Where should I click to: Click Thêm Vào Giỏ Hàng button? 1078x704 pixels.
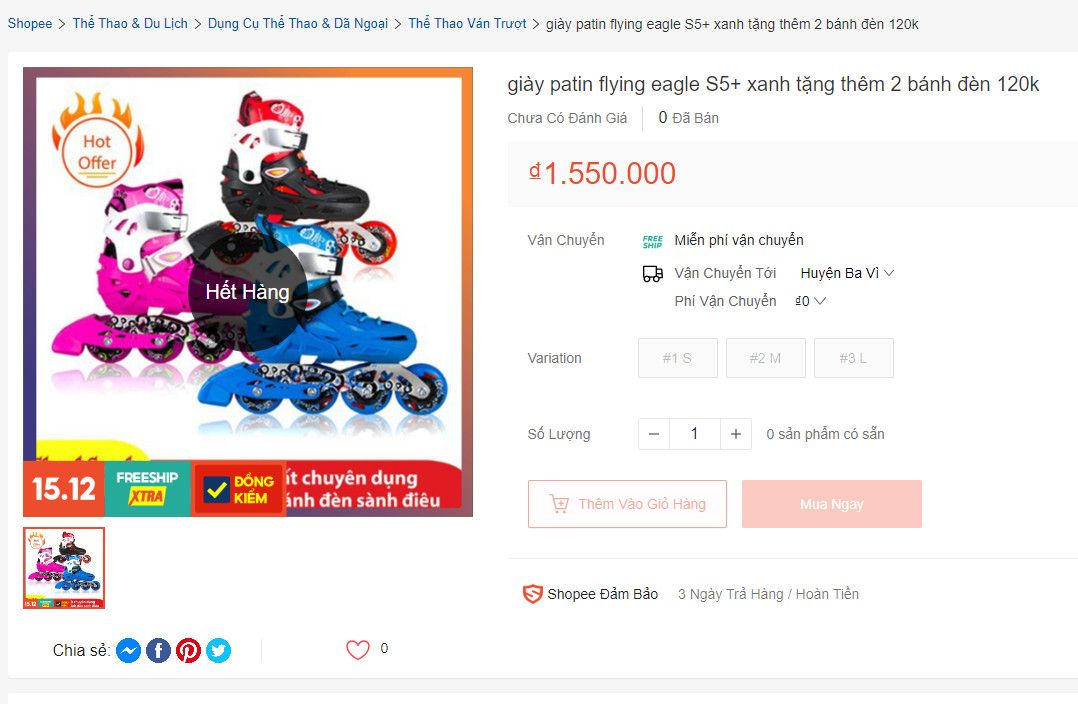(x=627, y=504)
